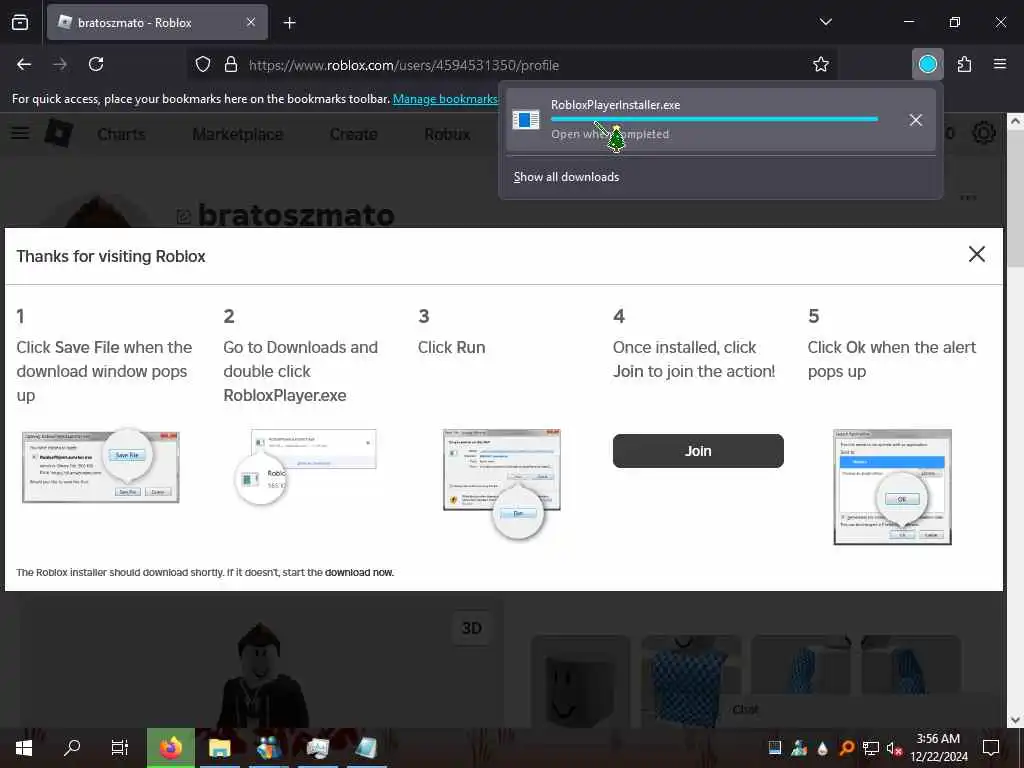Image resolution: width=1024 pixels, height=768 pixels.
Task: Click the Downloads step two illustration
Action: point(306,466)
